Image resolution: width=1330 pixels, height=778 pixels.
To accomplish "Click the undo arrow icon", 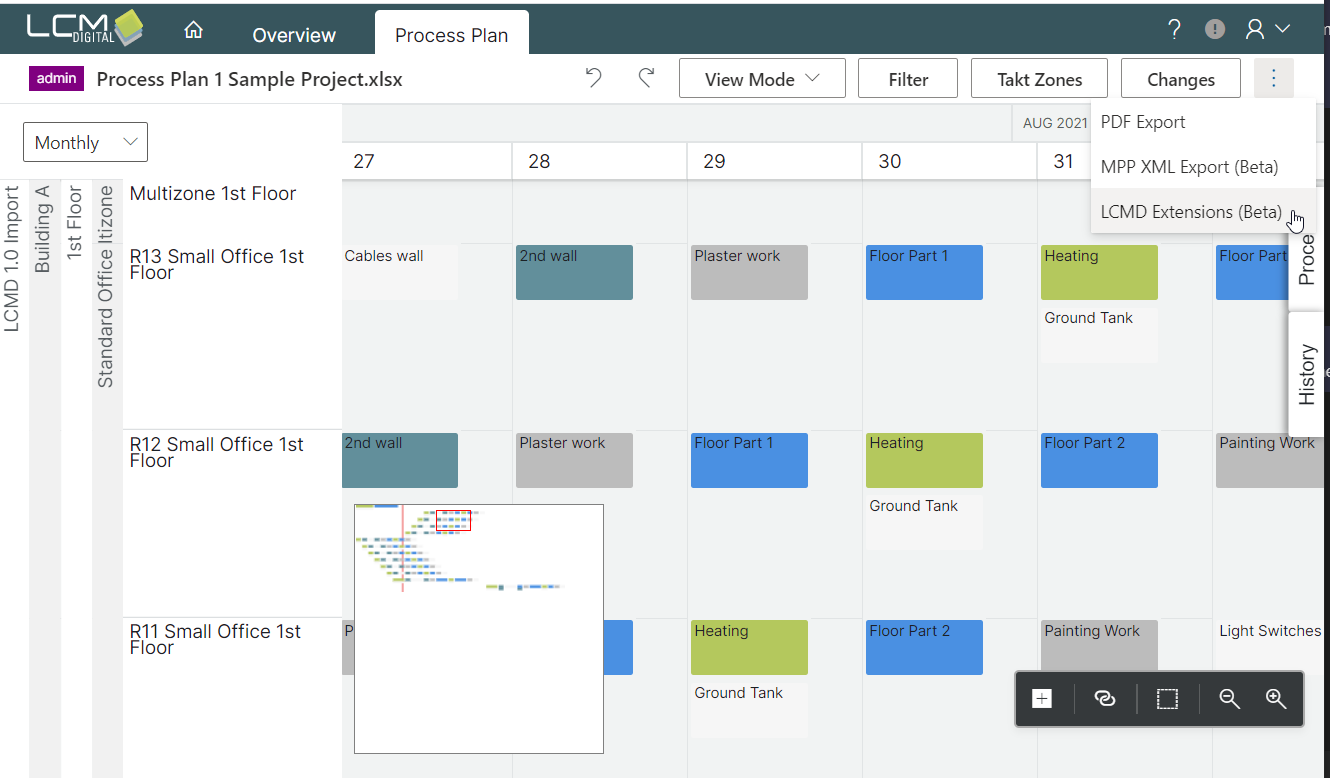I will click(594, 78).
